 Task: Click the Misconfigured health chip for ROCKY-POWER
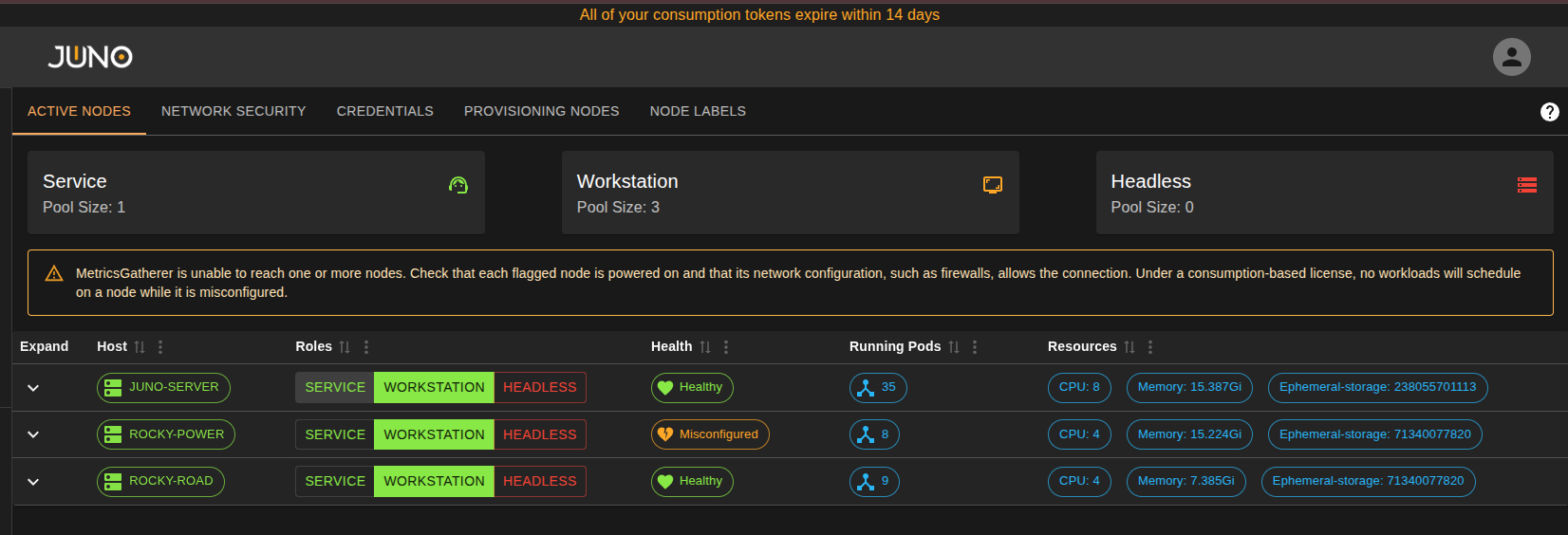710,434
